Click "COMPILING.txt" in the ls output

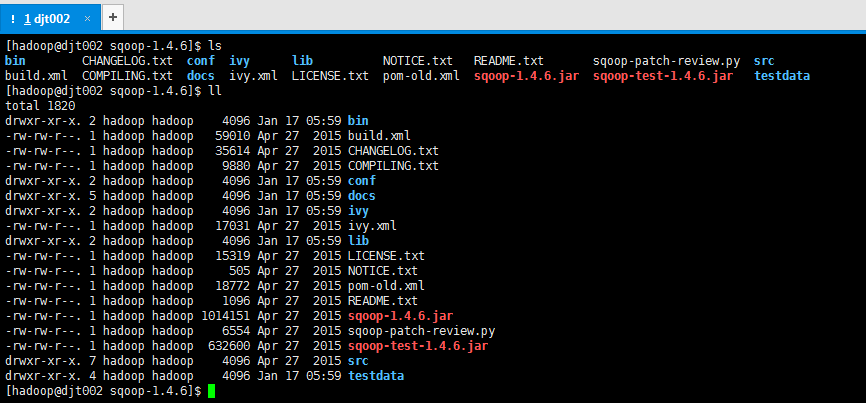[x=127, y=76]
